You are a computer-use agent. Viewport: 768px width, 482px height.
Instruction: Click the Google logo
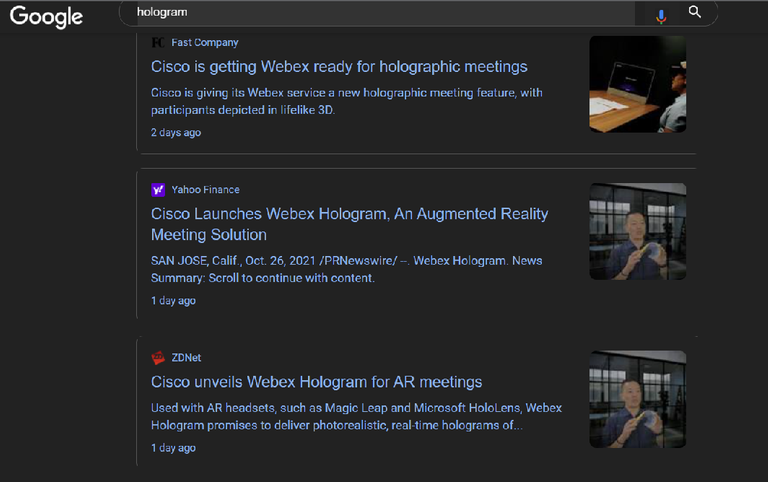pos(46,17)
